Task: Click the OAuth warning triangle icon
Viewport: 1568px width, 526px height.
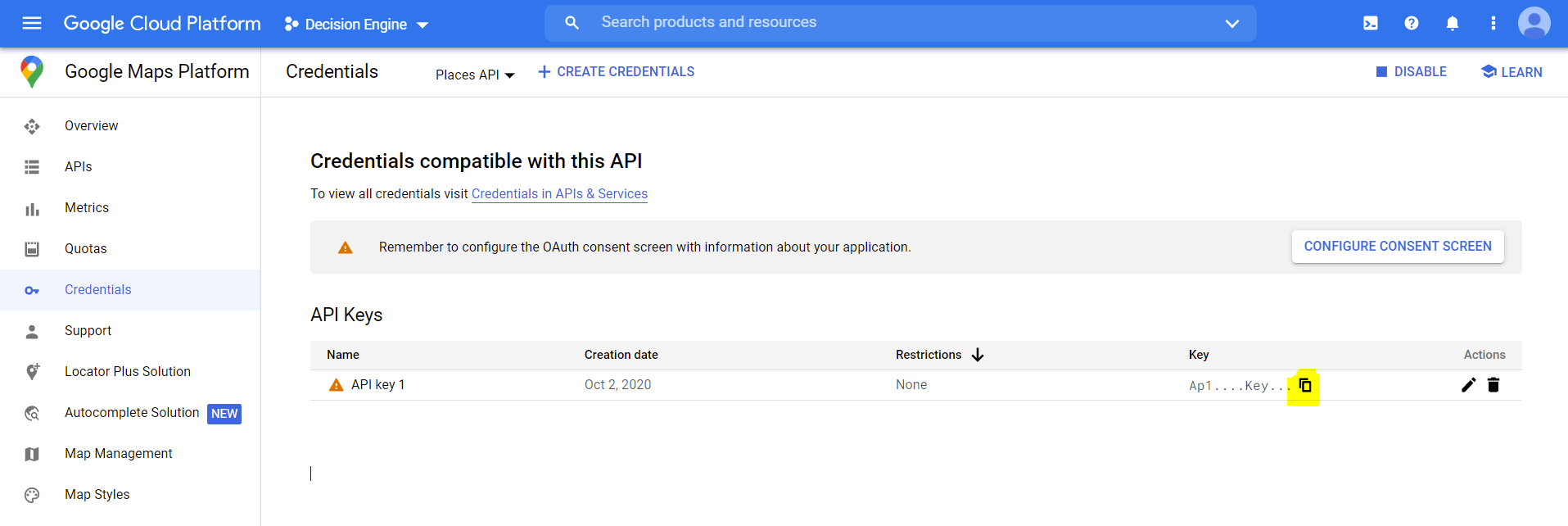Action: click(x=346, y=247)
